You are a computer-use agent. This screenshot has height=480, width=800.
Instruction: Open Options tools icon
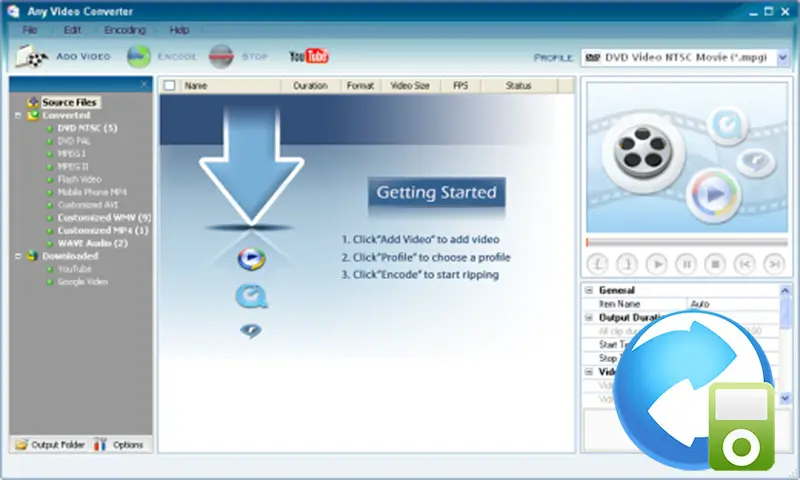(100, 444)
